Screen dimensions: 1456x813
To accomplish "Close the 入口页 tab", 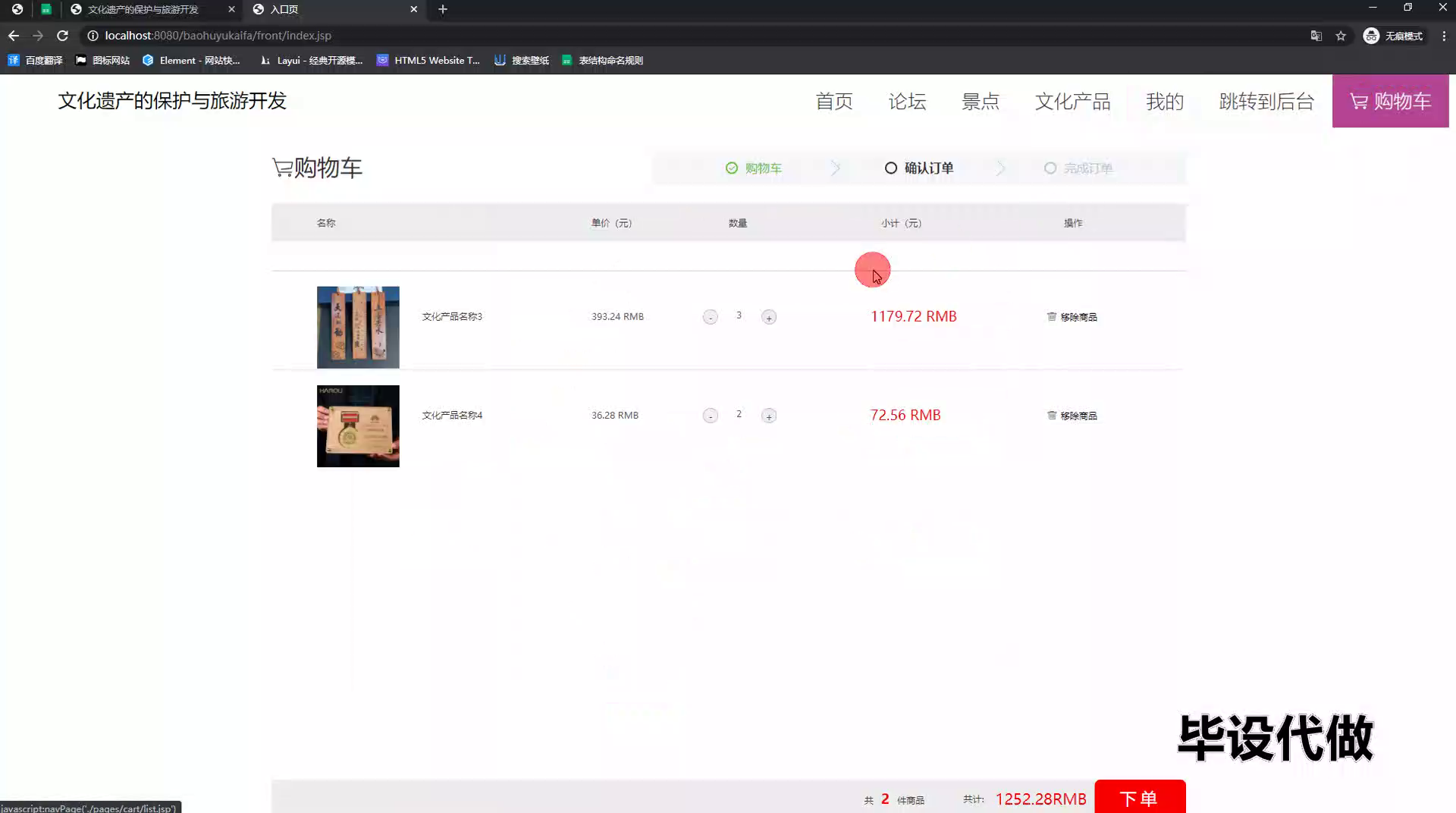I will pyautogui.click(x=413, y=9).
